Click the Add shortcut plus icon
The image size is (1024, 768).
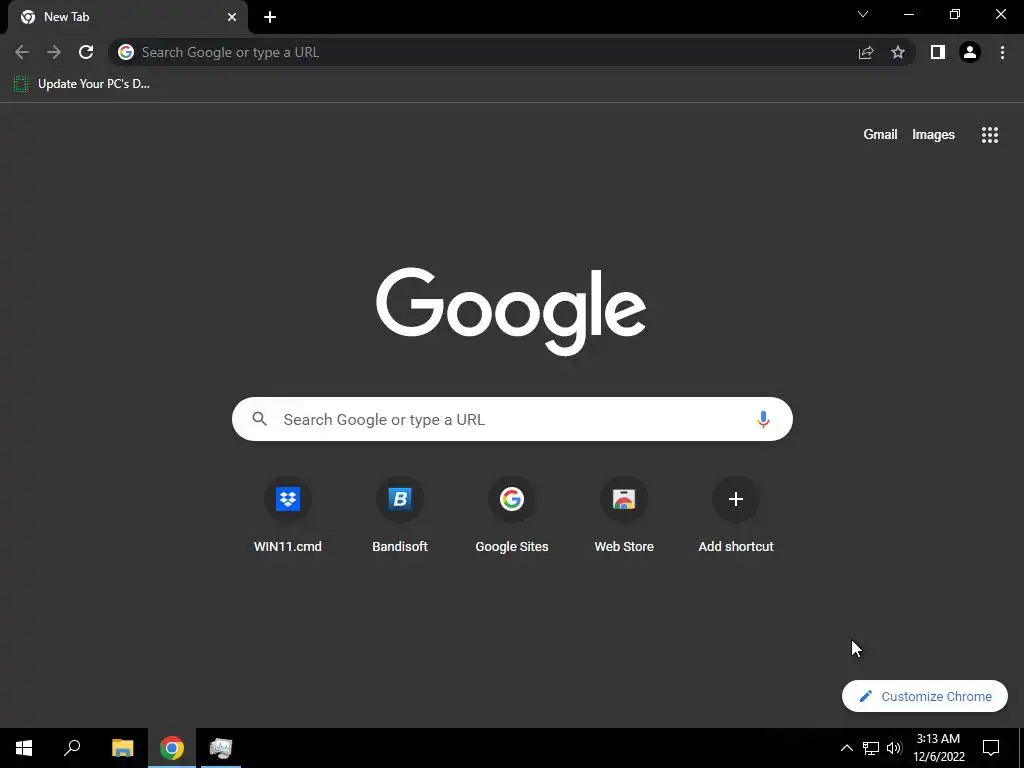pyautogui.click(x=736, y=499)
